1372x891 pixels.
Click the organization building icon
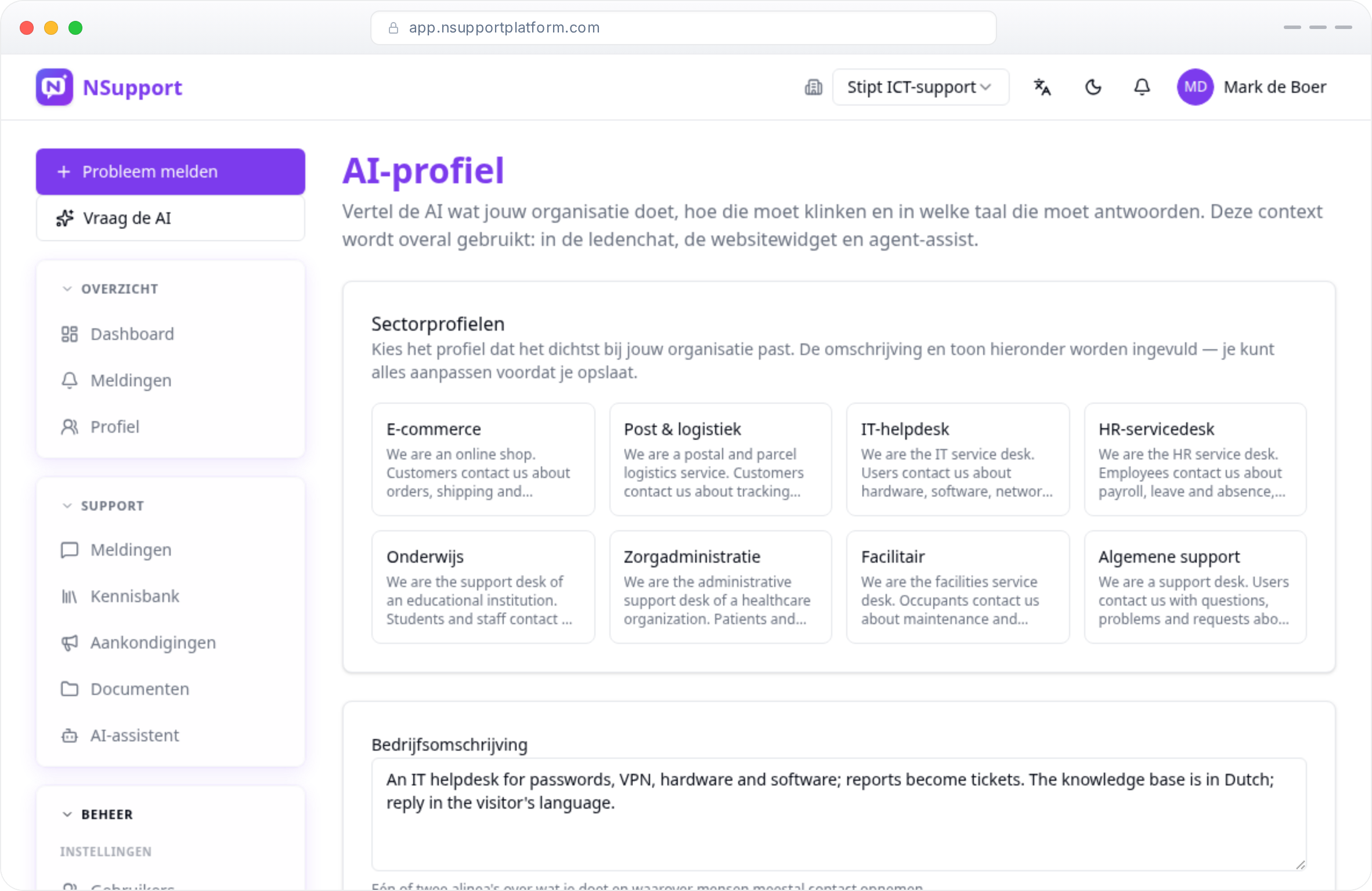pyautogui.click(x=813, y=88)
